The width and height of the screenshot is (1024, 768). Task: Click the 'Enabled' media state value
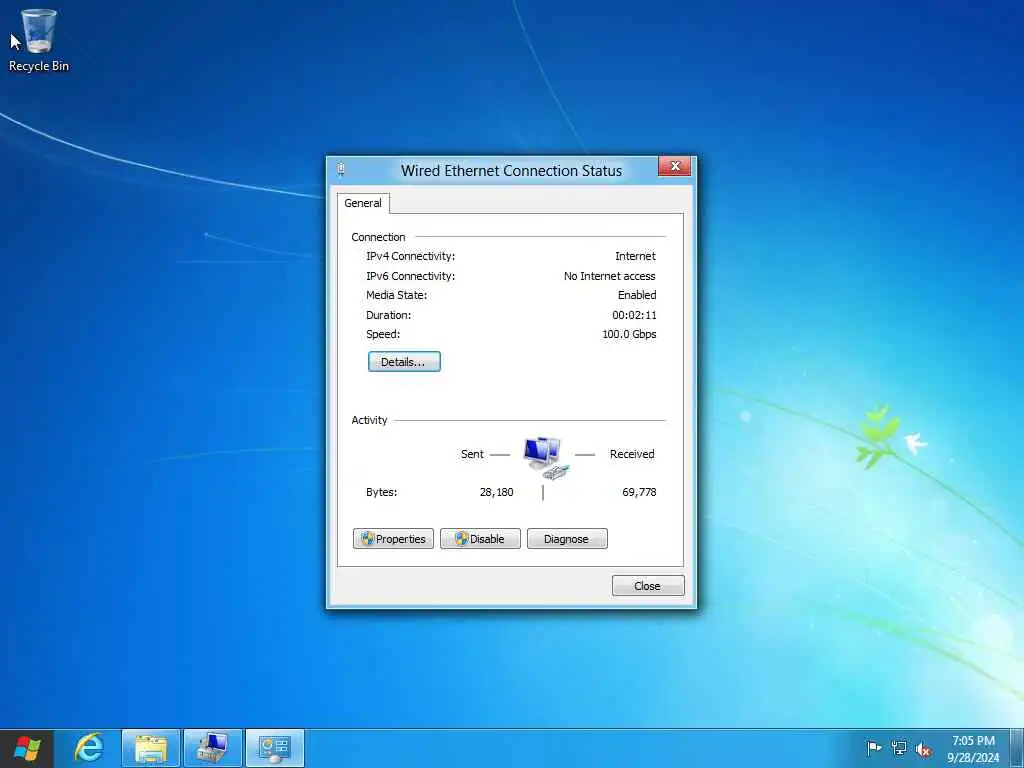point(637,295)
